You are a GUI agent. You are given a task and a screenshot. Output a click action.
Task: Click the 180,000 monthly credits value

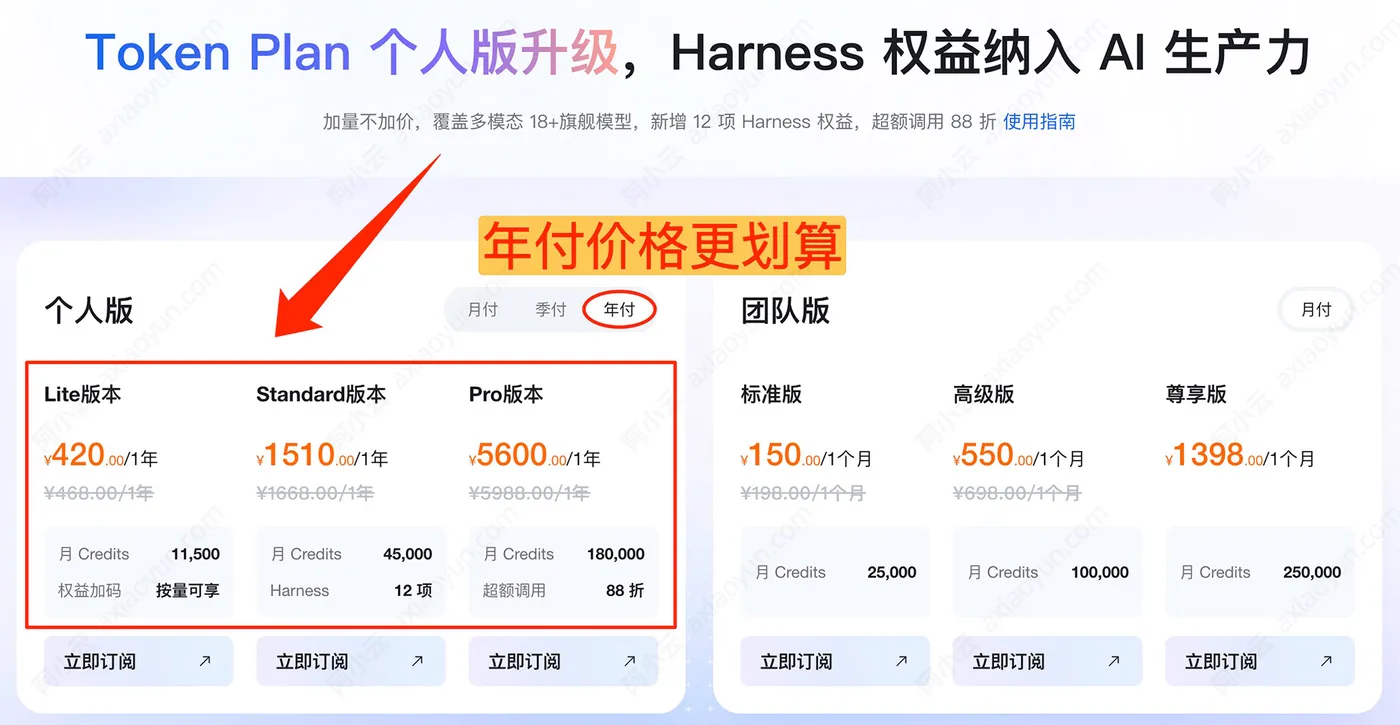[x=616, y=554]
